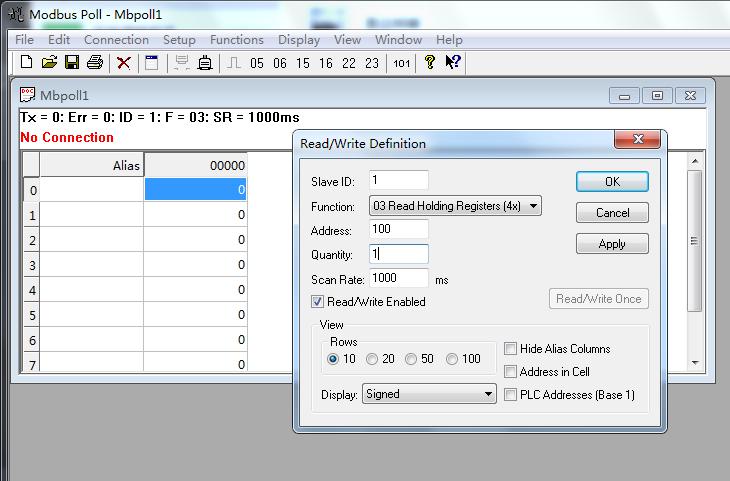The height and width of the screenshot is (481, 730).
Task: Expand the Display format dropdown
Action: (429, 394)
